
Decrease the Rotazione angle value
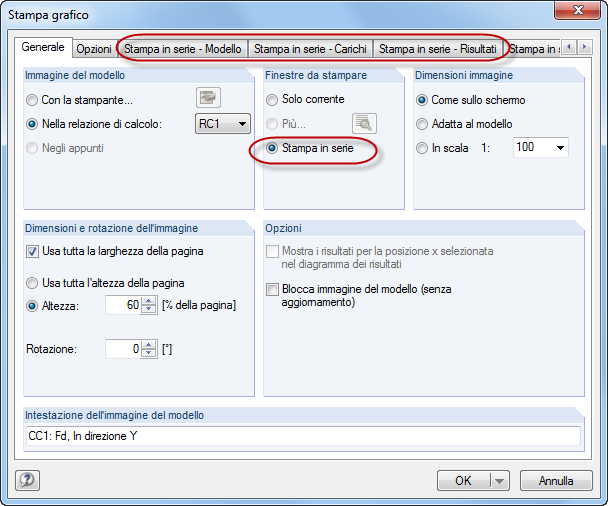coord(149,352)
